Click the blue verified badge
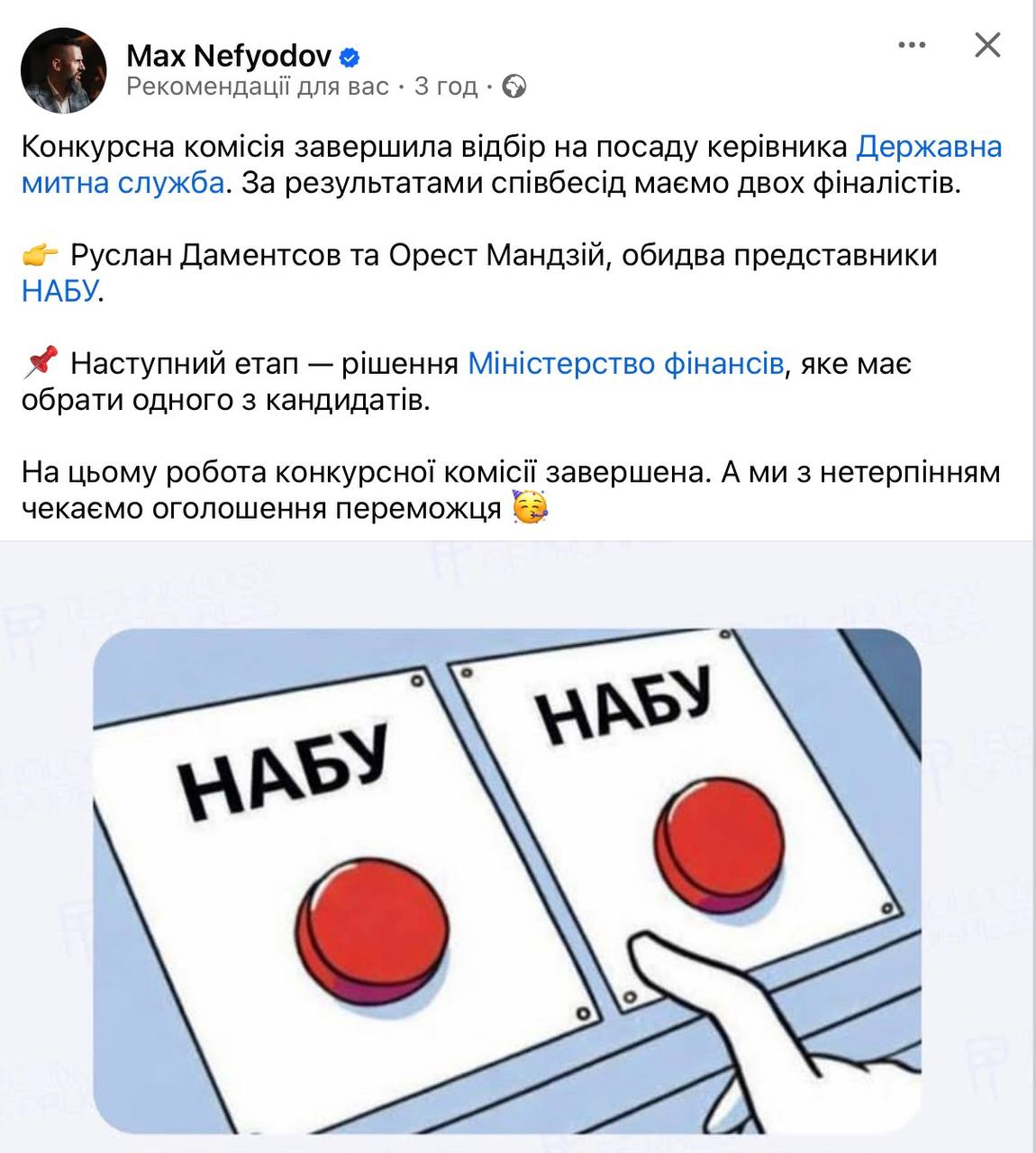The height and width of the screenshot is (1153, 1036). coord(350,59)
